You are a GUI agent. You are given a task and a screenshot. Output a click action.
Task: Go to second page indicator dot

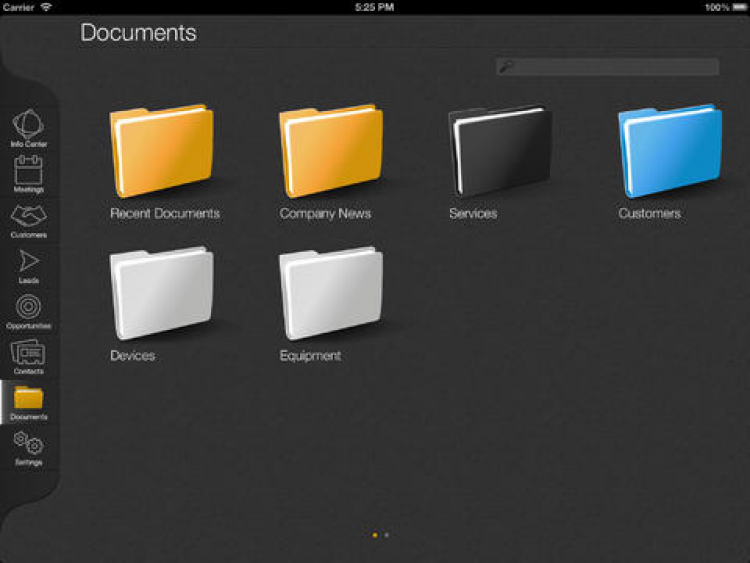pyautogui.click(x=386, y=535)
